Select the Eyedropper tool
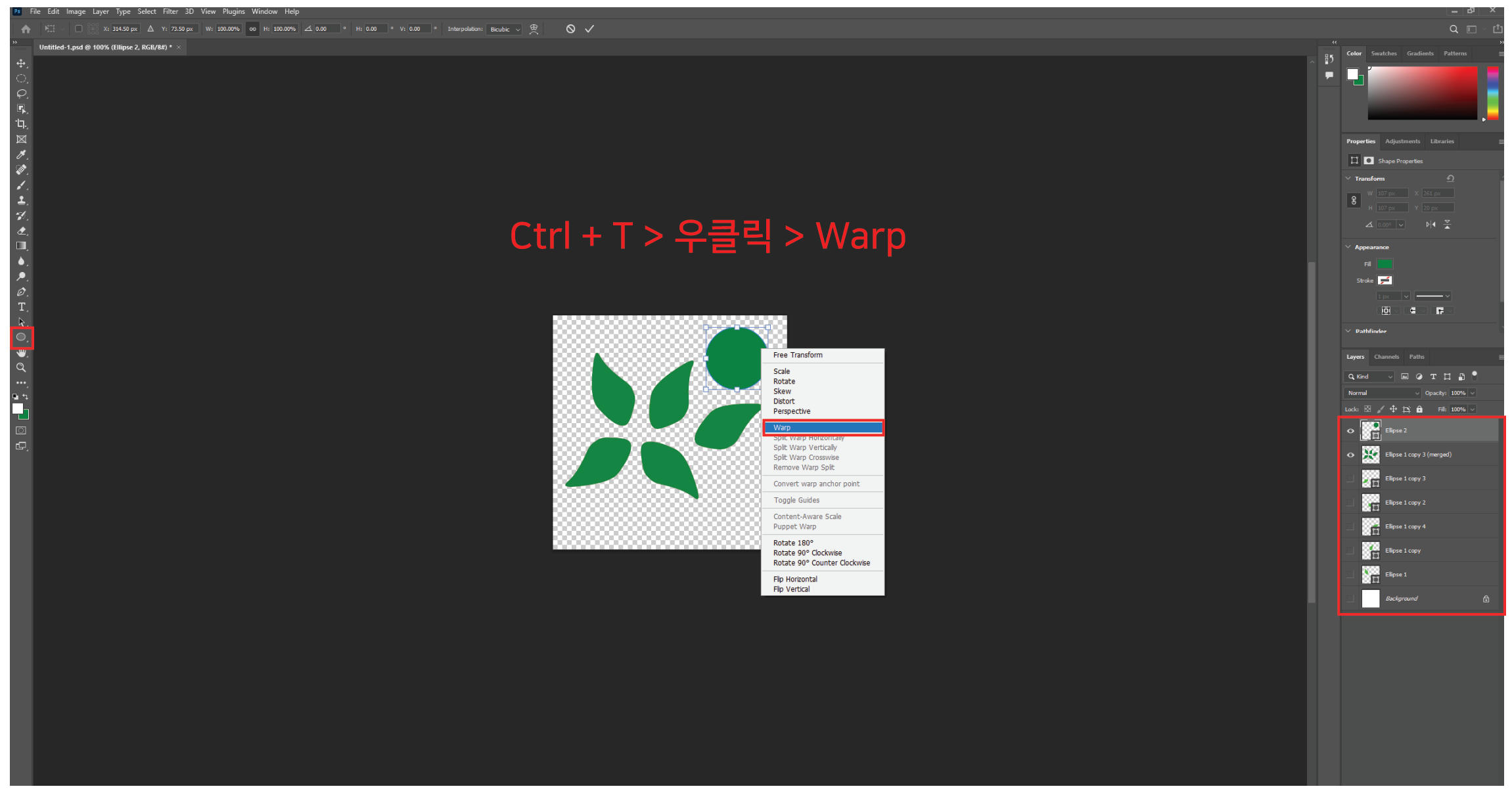Screen dimensions: 1512x795 click(21, 154)
